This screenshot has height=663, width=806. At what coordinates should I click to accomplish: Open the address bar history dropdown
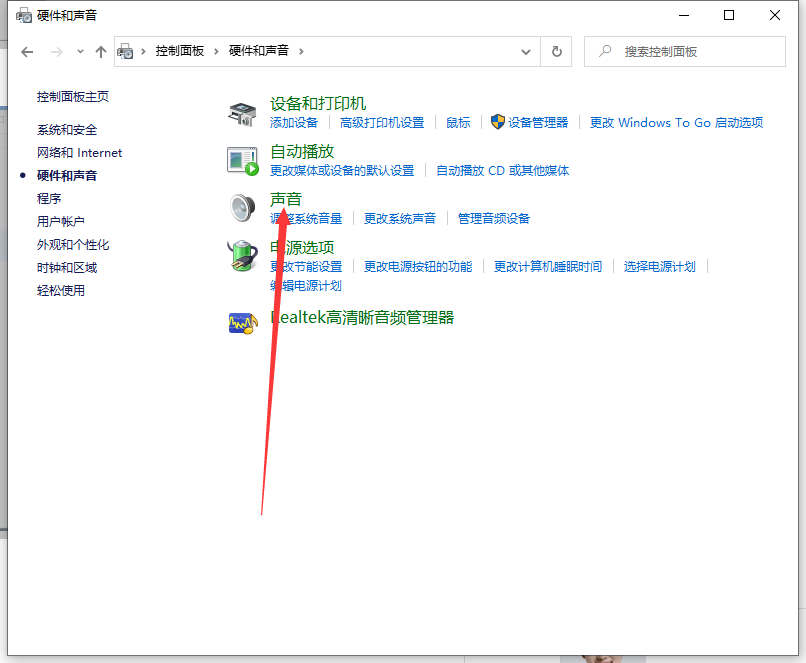(527, 51)
